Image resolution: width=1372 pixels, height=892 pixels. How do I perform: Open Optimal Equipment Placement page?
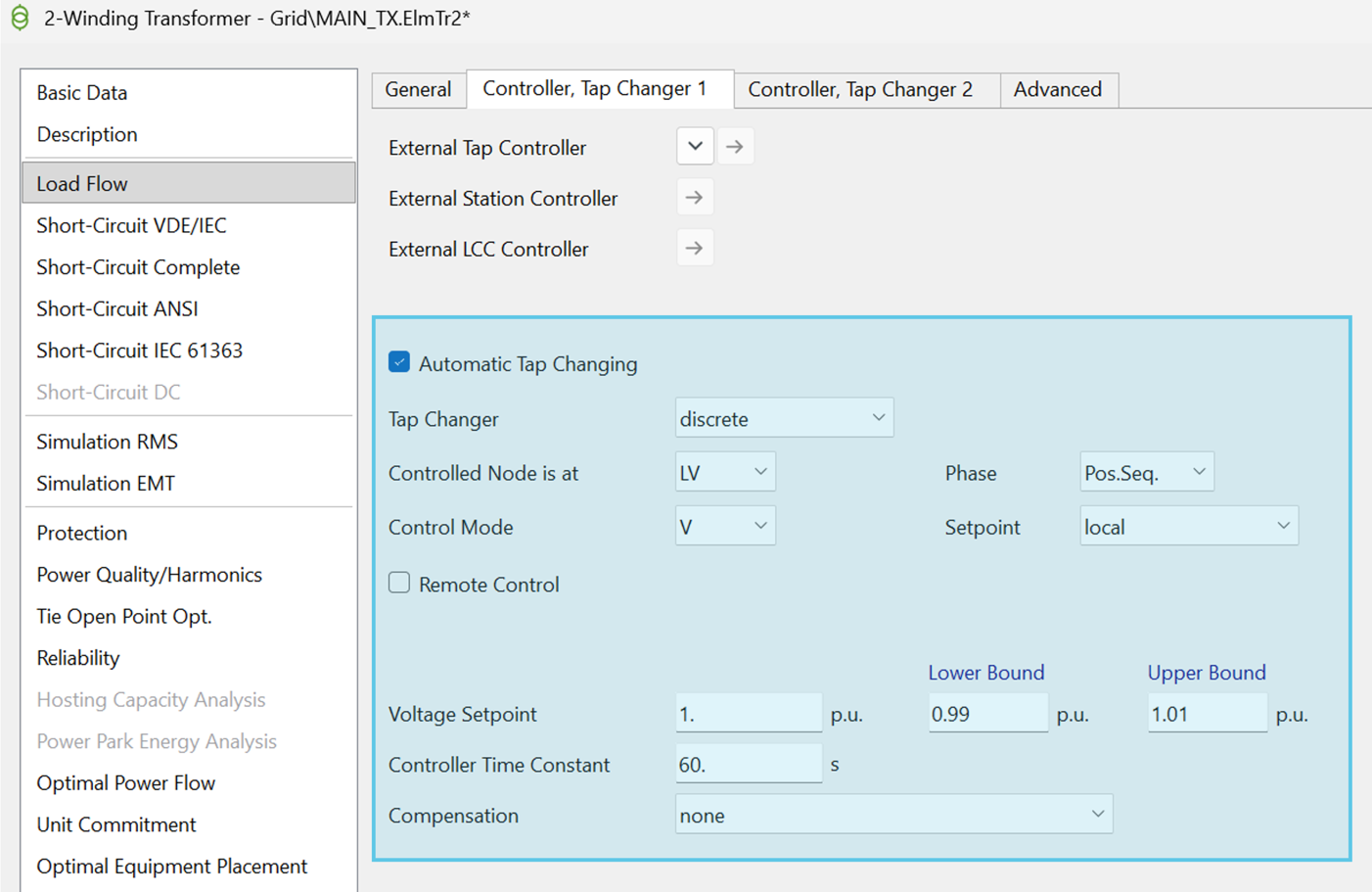pyautogui.click(x=188, y=867)
